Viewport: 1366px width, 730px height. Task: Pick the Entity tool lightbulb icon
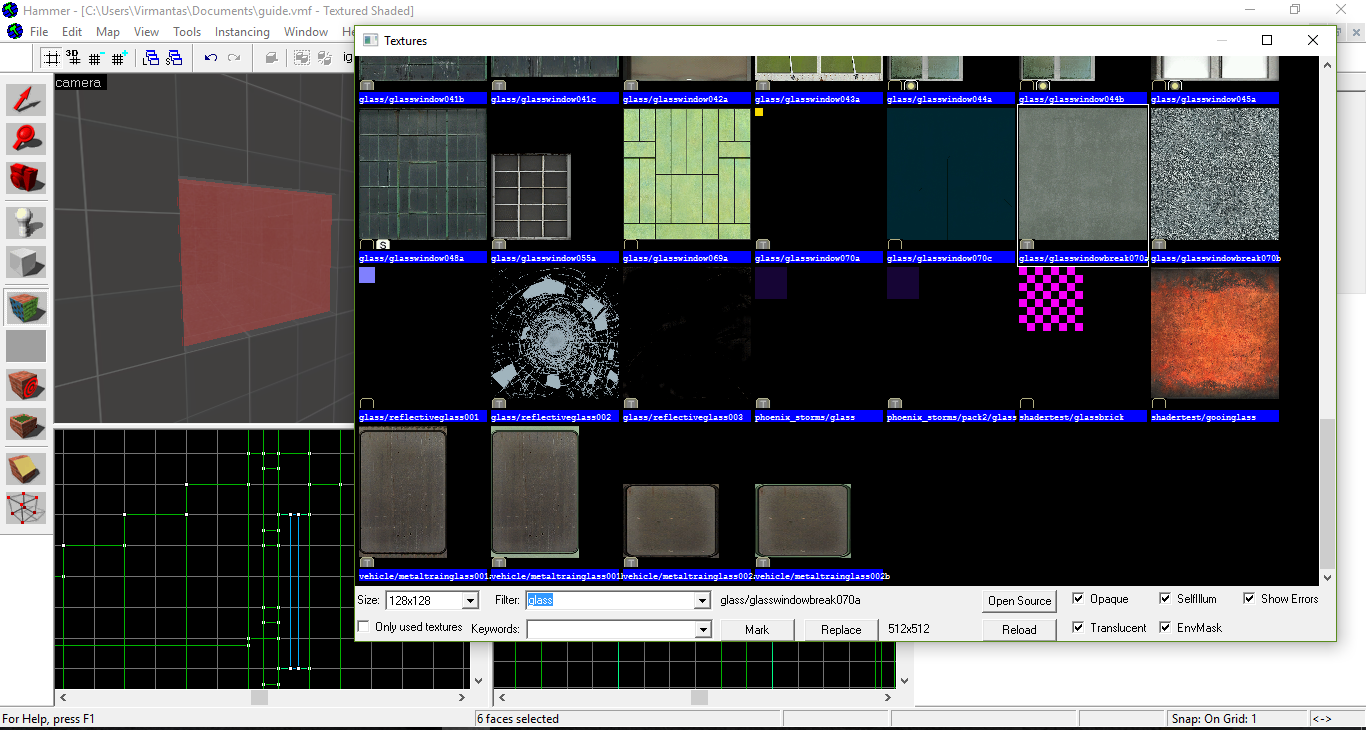tap(26, 223)
